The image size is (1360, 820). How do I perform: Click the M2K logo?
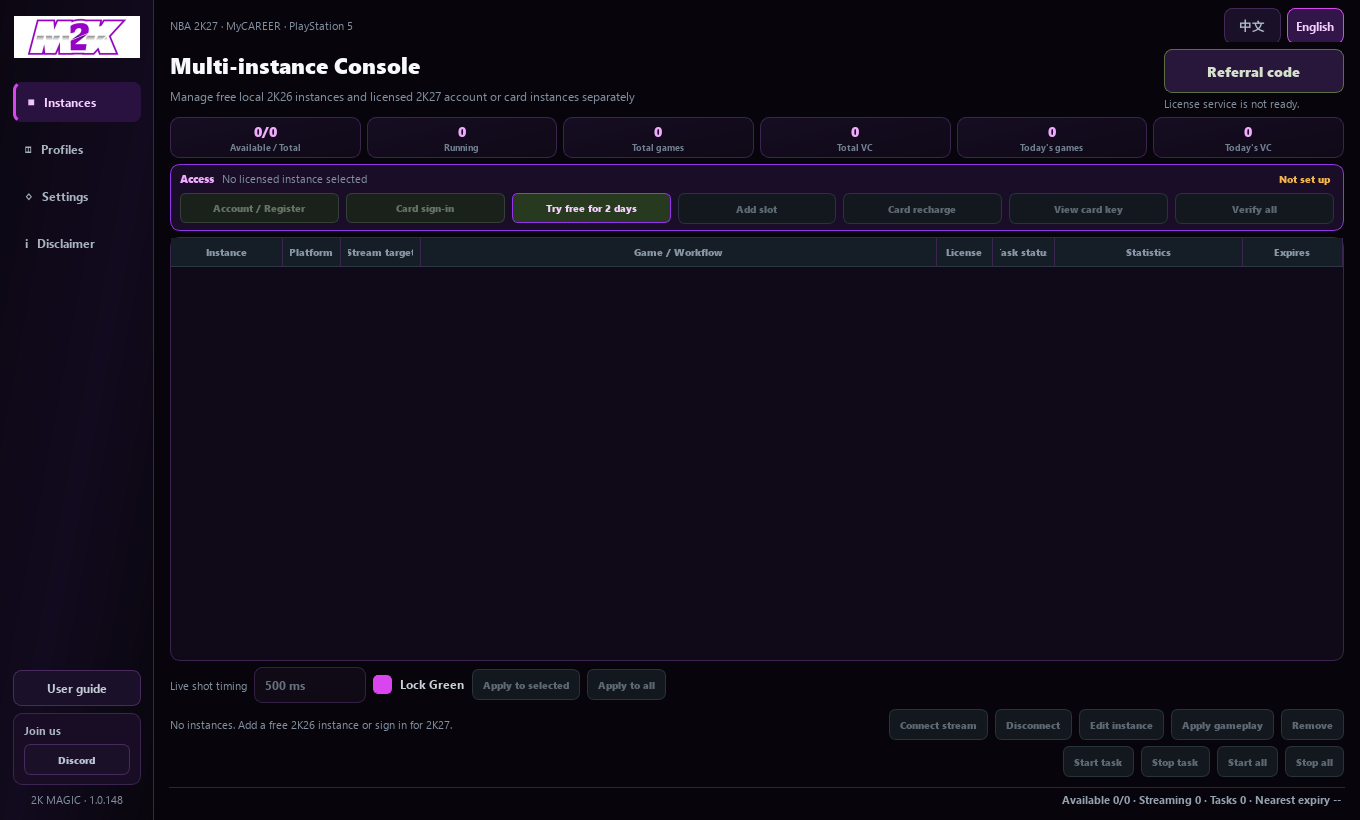point(77,37)
